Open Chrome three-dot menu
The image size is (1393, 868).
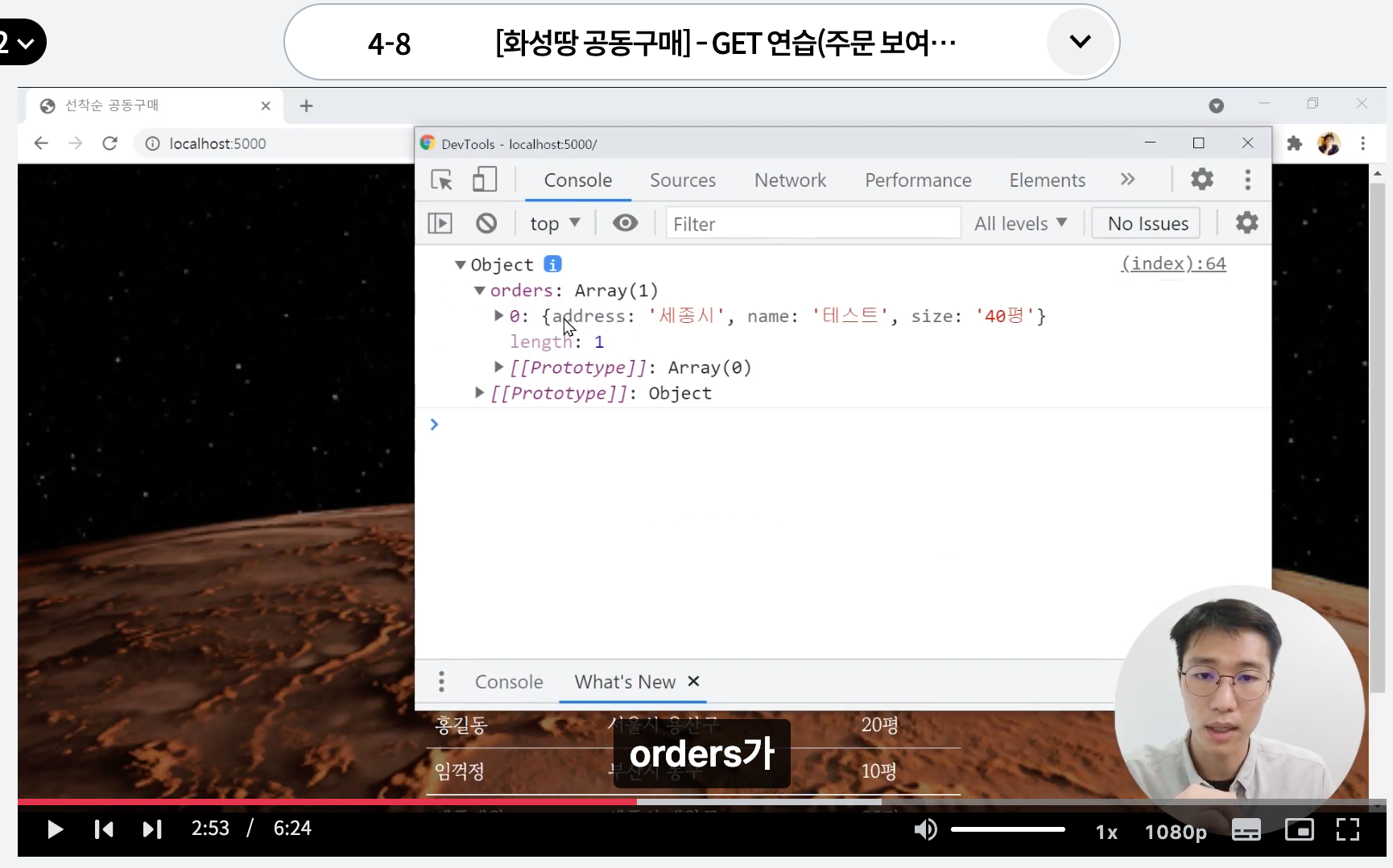pyautogui.click(x=1363, y=143)
